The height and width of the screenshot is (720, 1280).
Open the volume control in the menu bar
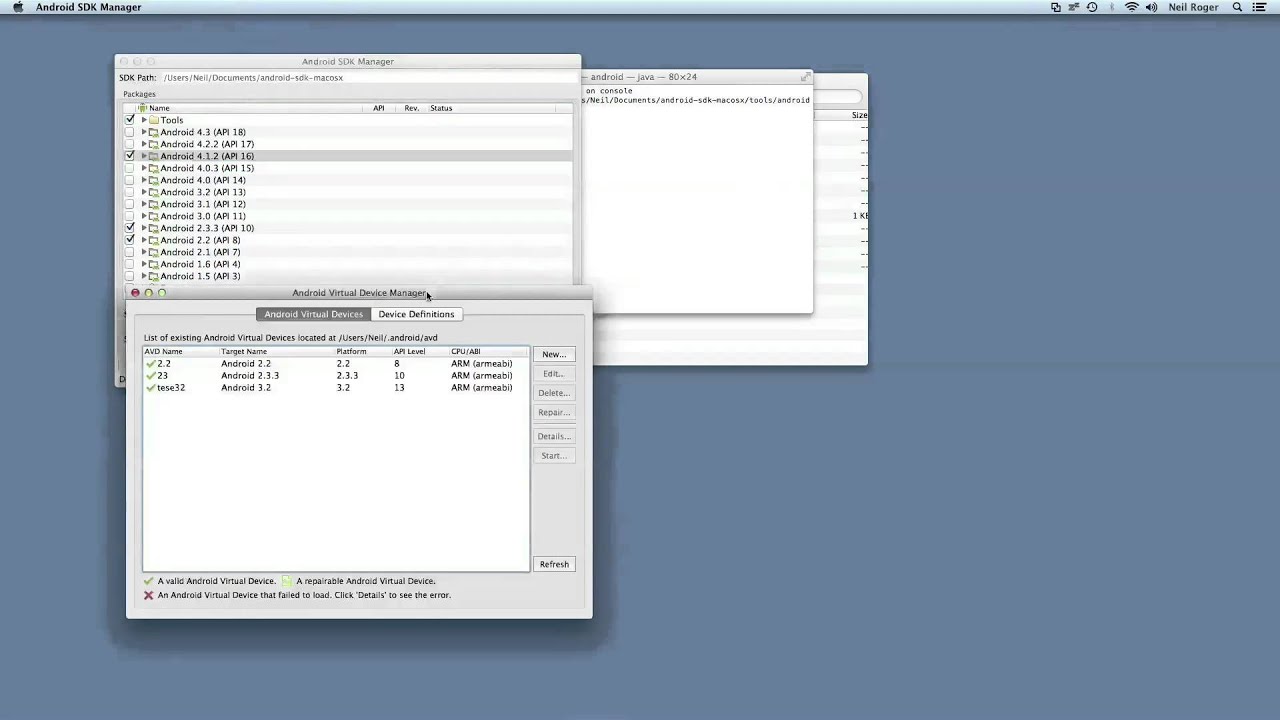tap(1151, 7)
